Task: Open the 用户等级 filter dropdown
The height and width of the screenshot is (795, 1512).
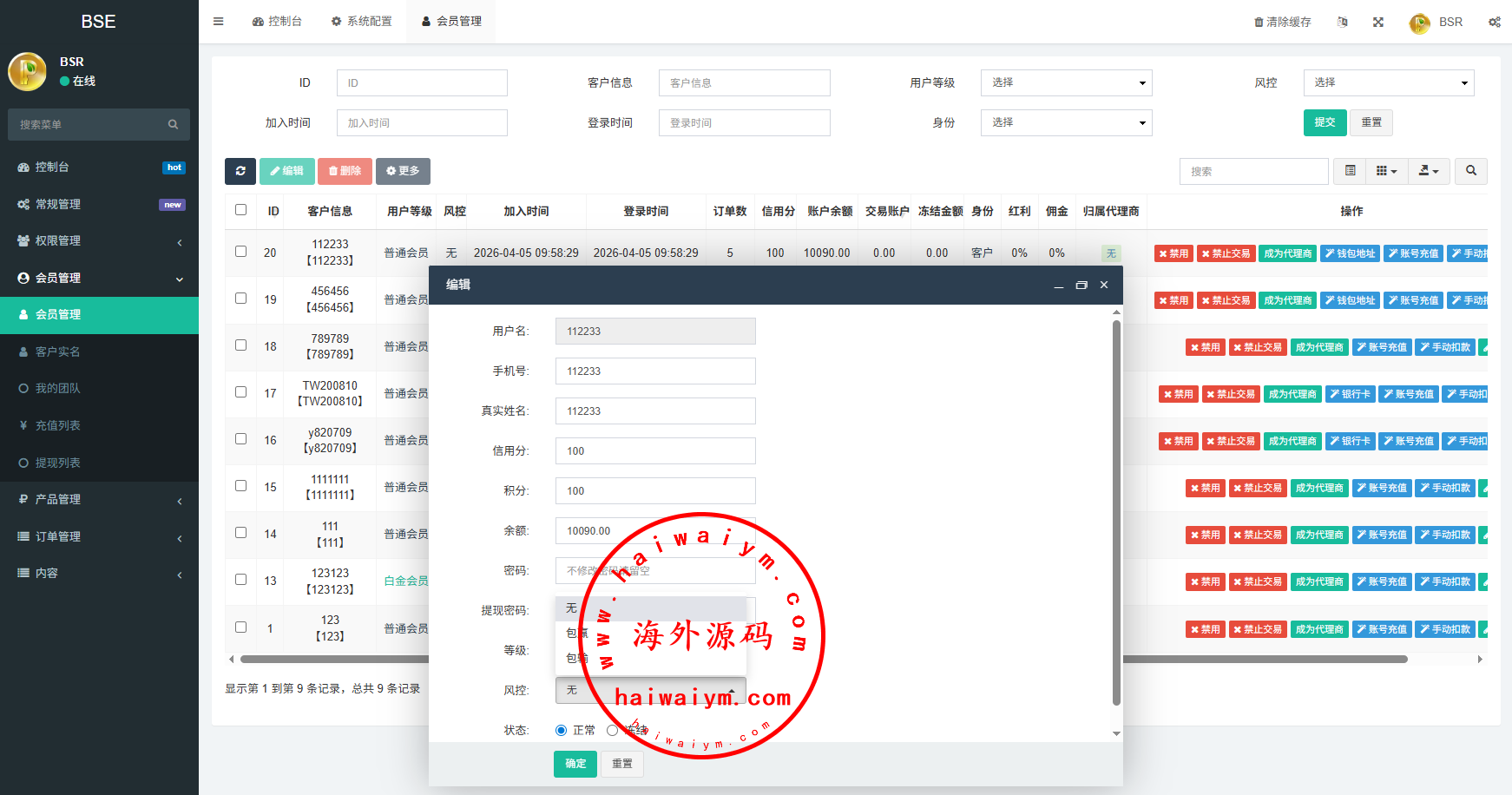Action: point(1066,83)
